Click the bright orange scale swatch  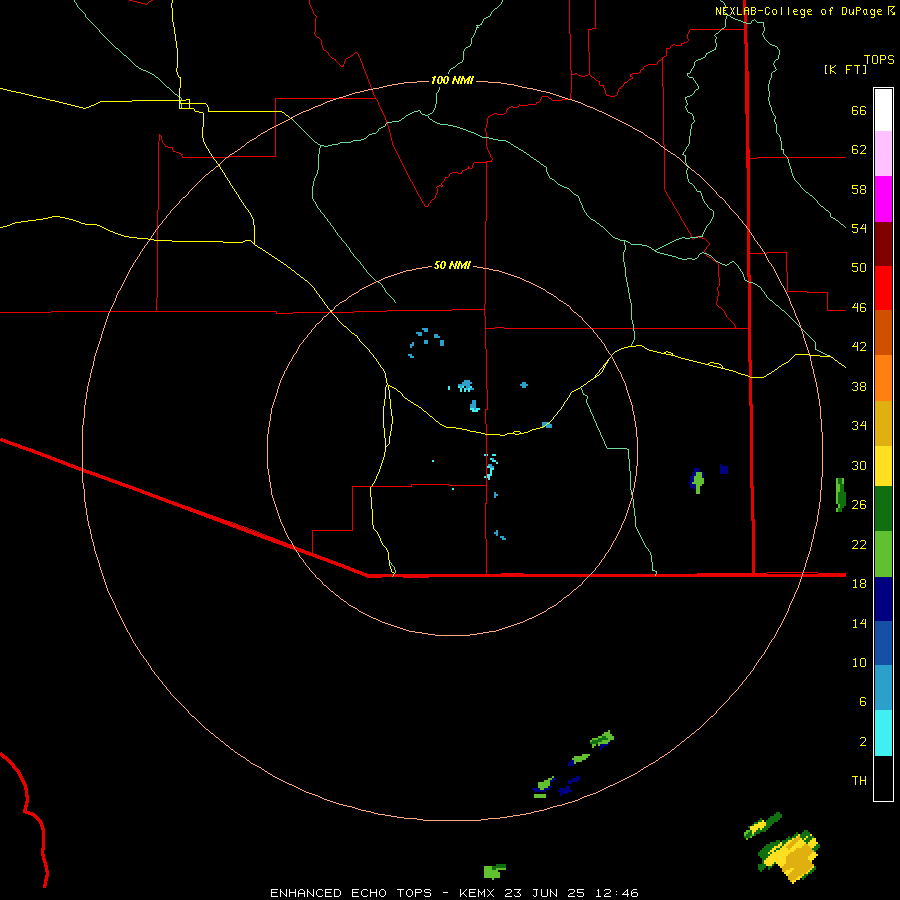tap(883, 378)
